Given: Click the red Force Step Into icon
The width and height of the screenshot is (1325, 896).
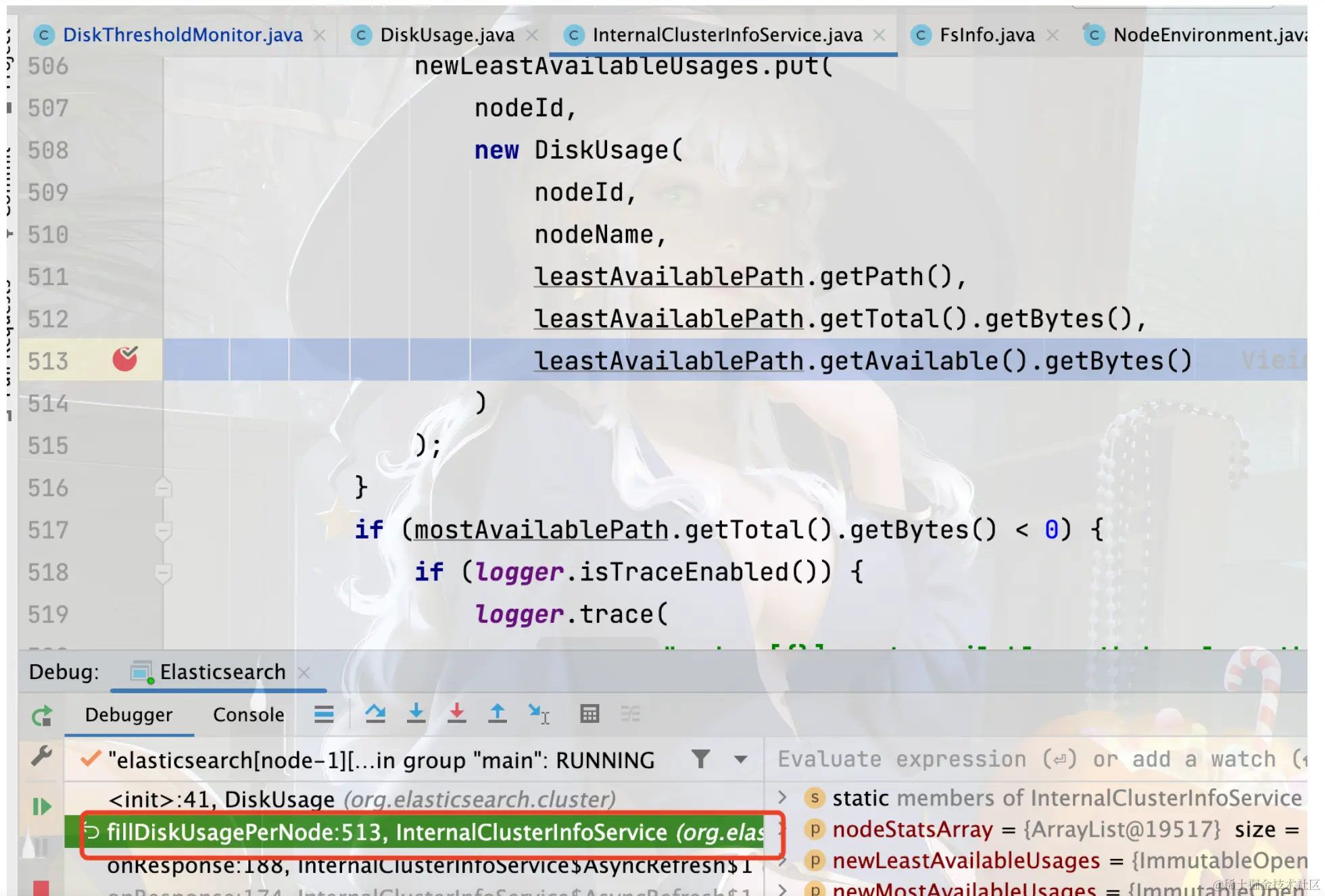Looking at the screenshot, I should [456, 714].
